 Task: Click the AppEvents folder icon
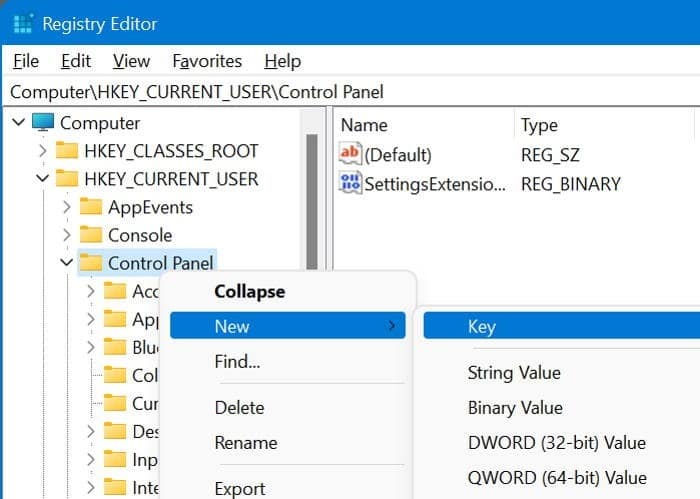(x=91, y=207)
